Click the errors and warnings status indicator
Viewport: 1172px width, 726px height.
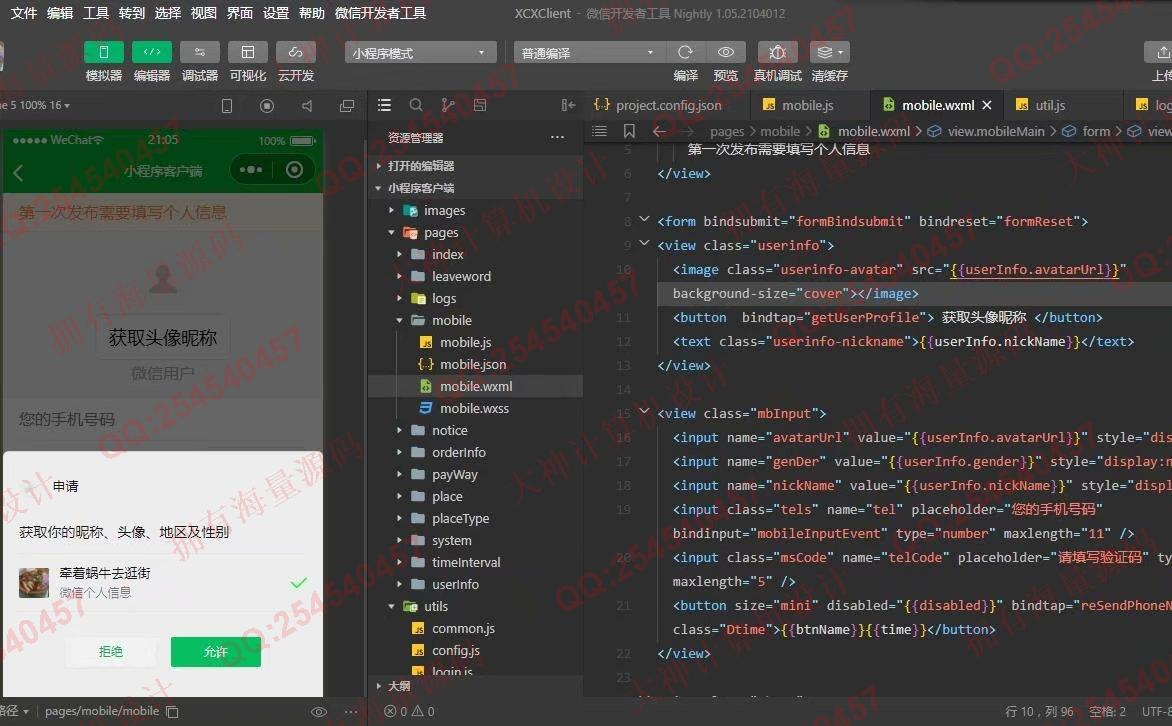point(409,711)
